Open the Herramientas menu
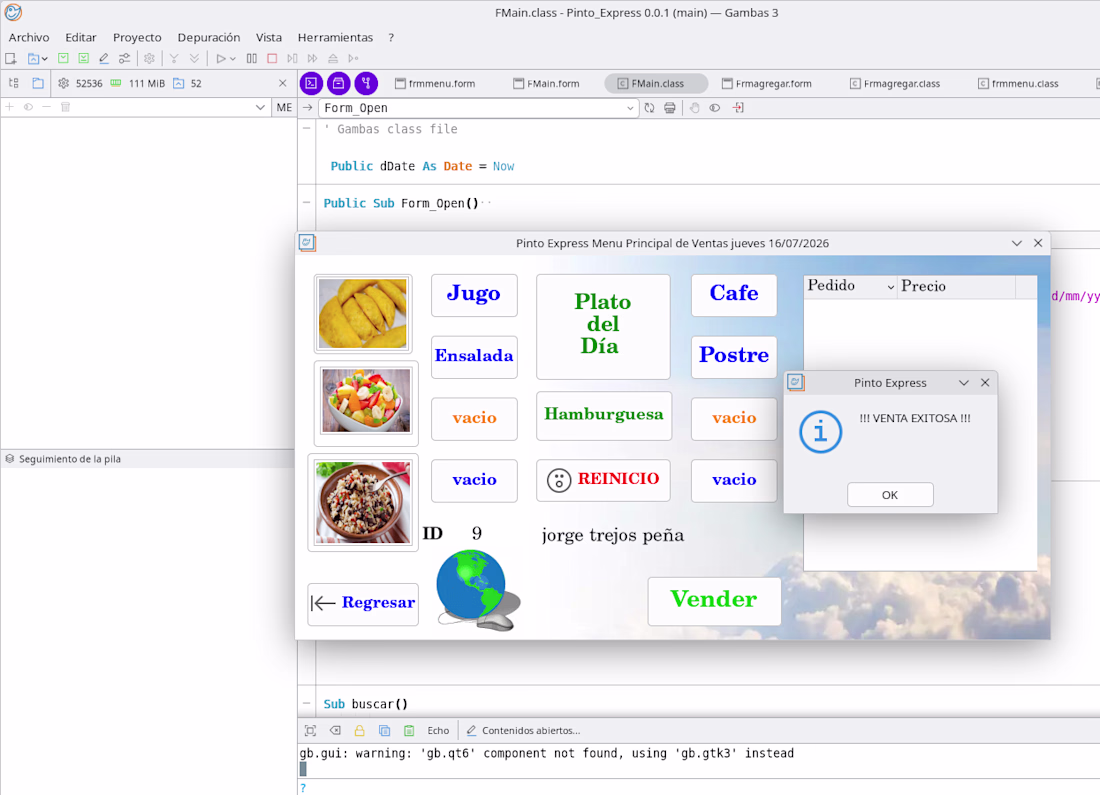The height and width of the screenshot is (795, 1100). (x=335, y=37)
